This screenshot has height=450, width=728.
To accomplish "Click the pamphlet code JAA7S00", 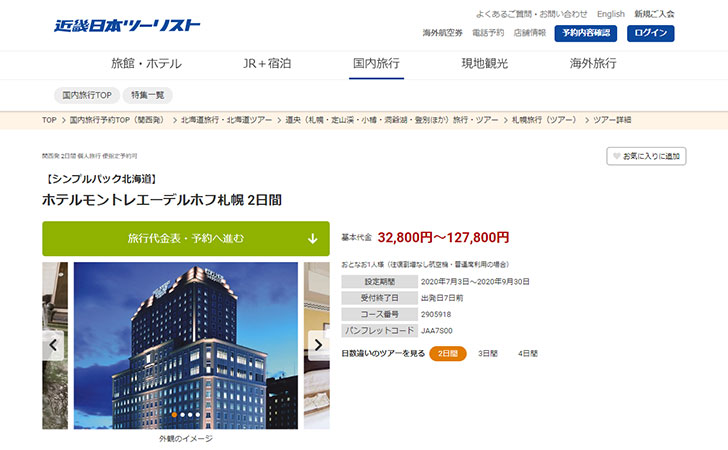I will pos(436,331).
